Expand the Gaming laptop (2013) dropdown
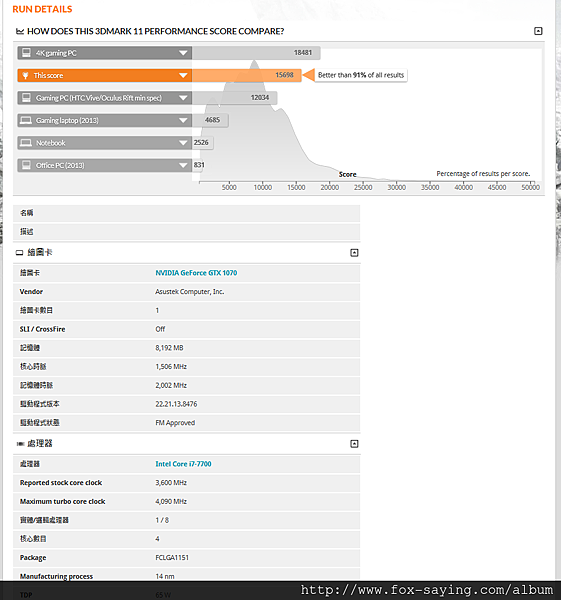This screenshot has width=561, height=600. click(183, 121)
